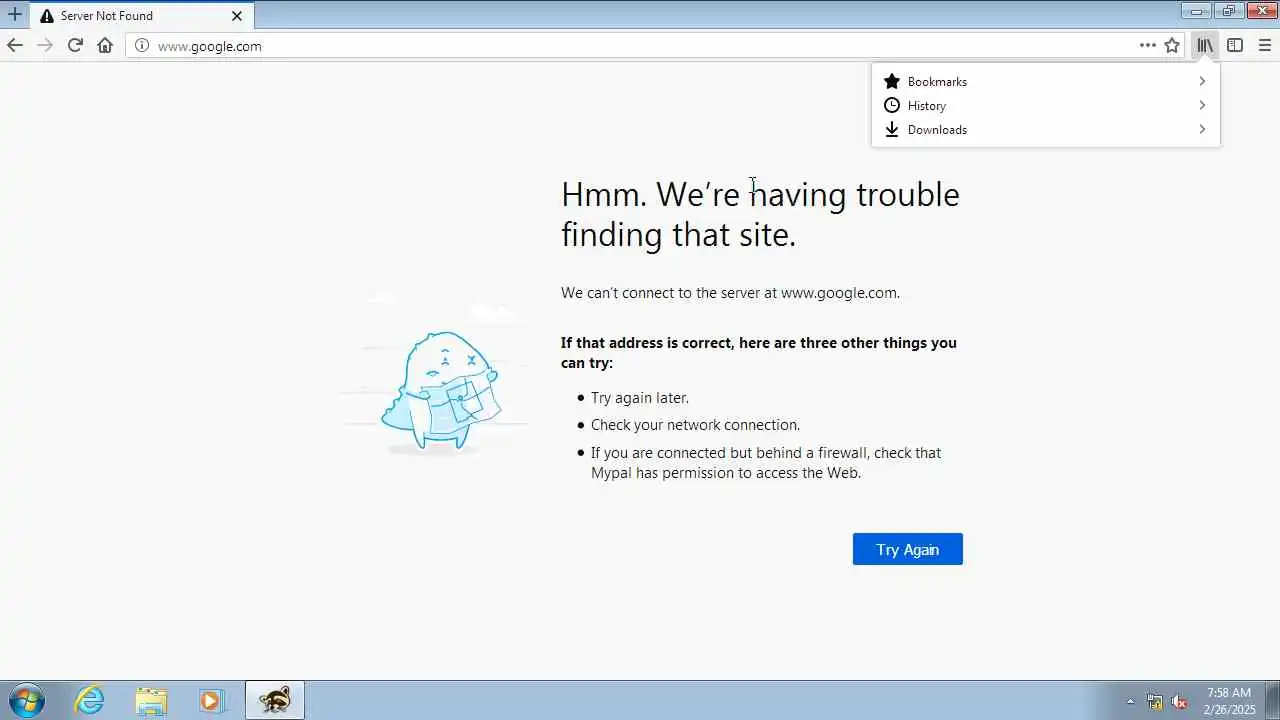Click 'Check your network connection.' text

click(695, 425)
